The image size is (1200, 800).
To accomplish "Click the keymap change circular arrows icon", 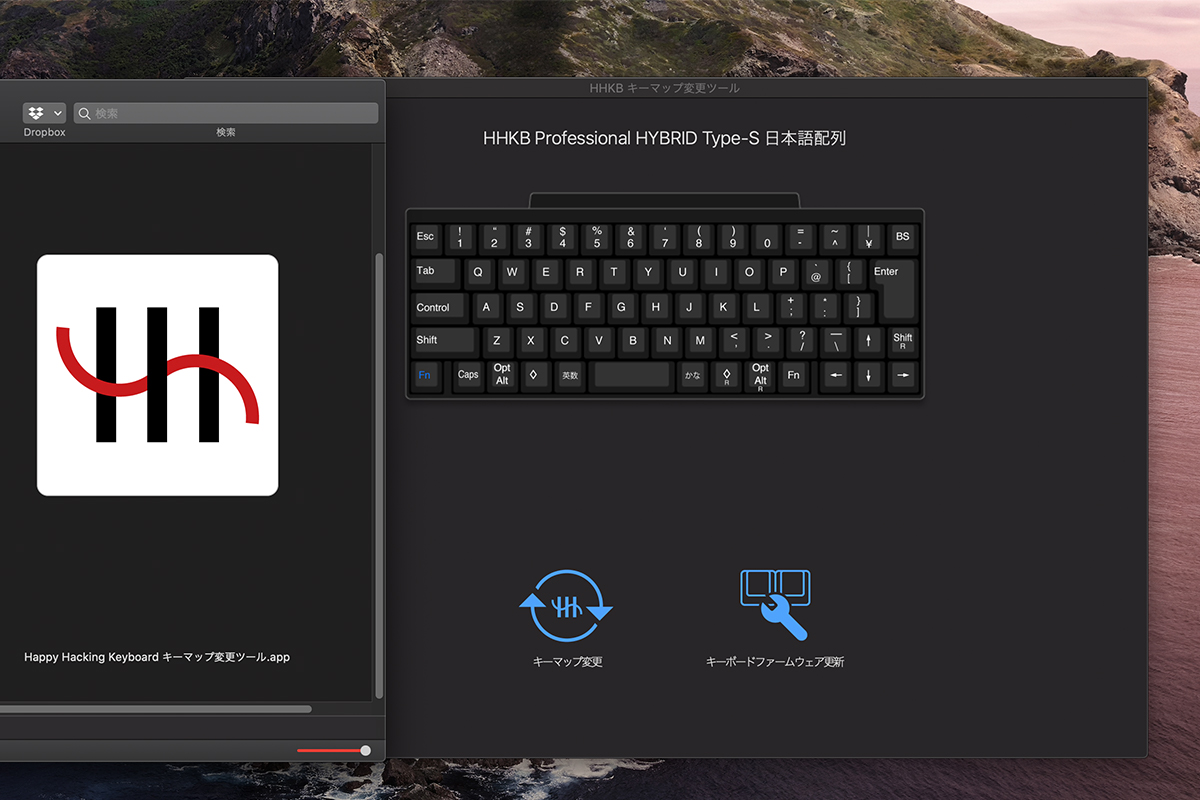I will pos(566,605).
